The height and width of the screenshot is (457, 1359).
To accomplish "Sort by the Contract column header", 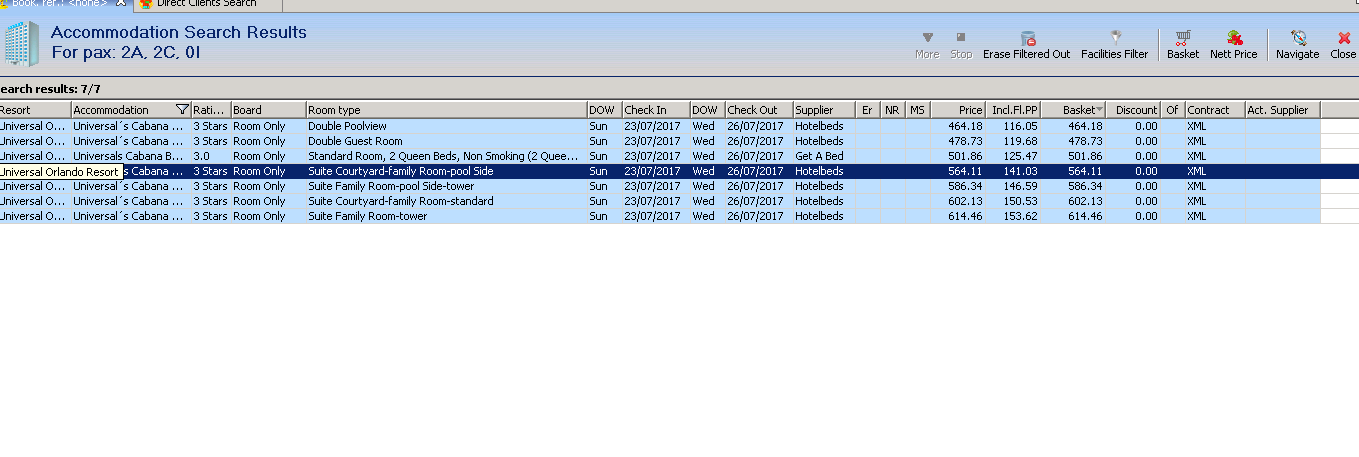I will (x=1215, y=110).
